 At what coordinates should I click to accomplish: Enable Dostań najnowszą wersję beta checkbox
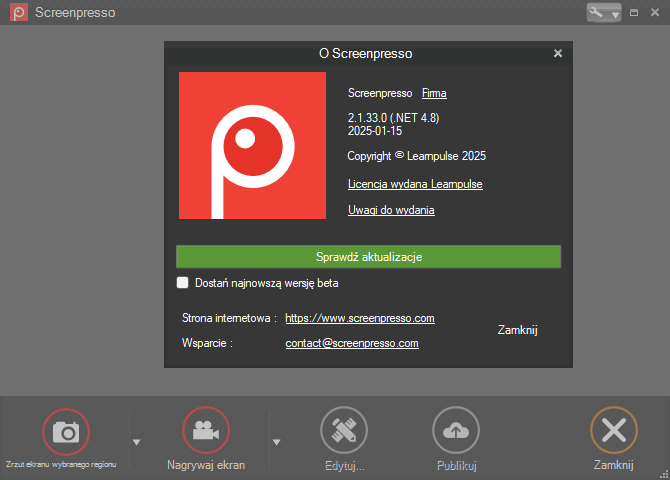(182, 283)
